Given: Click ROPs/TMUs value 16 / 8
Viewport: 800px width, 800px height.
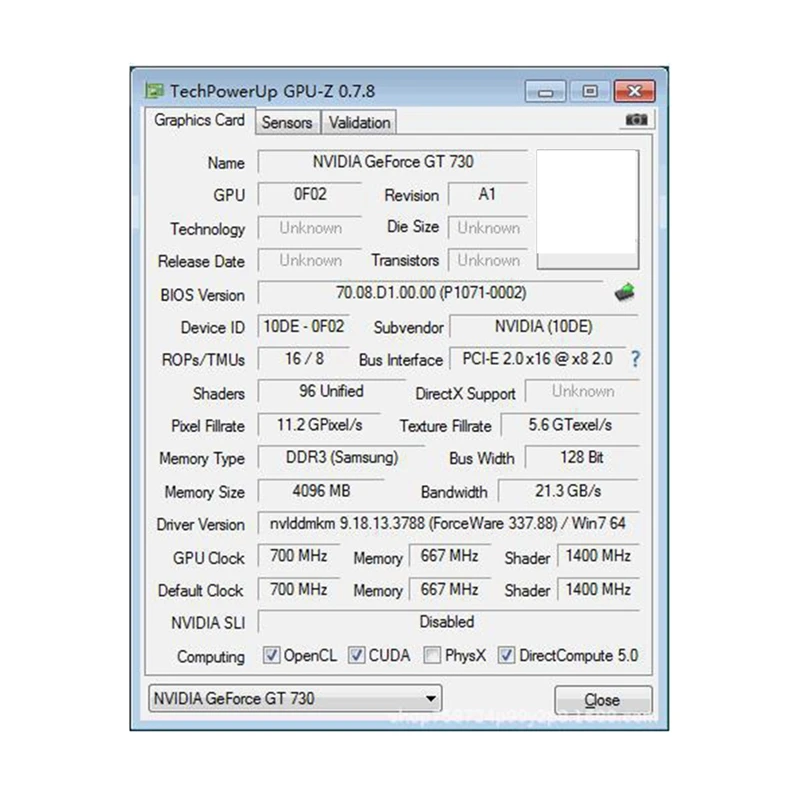Looking at the screenshot, I should pos(304,359).
